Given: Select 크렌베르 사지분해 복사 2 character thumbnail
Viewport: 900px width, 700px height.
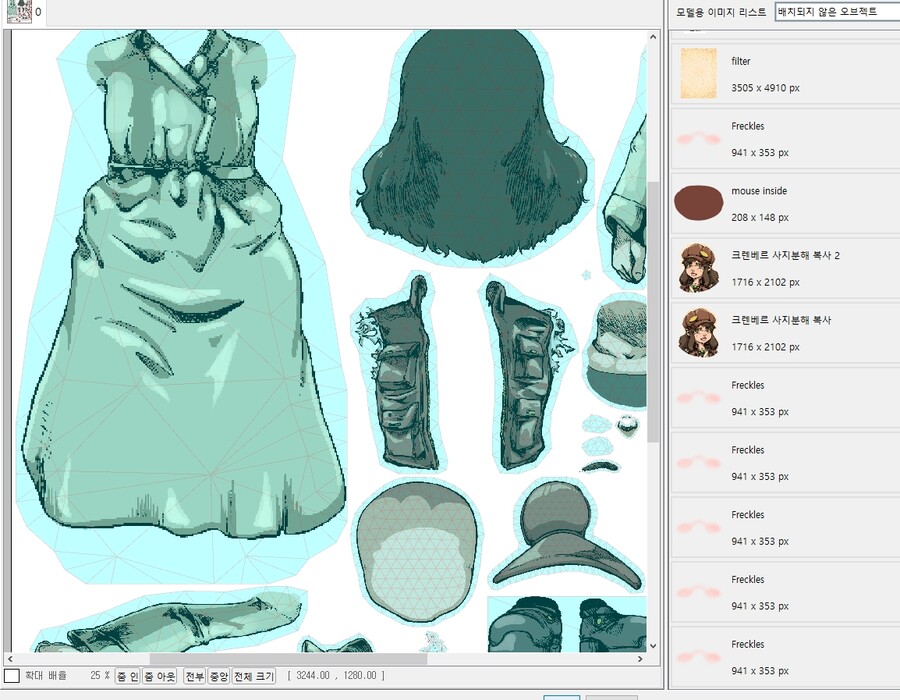Looking at the screenshot, I should point(699,268).
